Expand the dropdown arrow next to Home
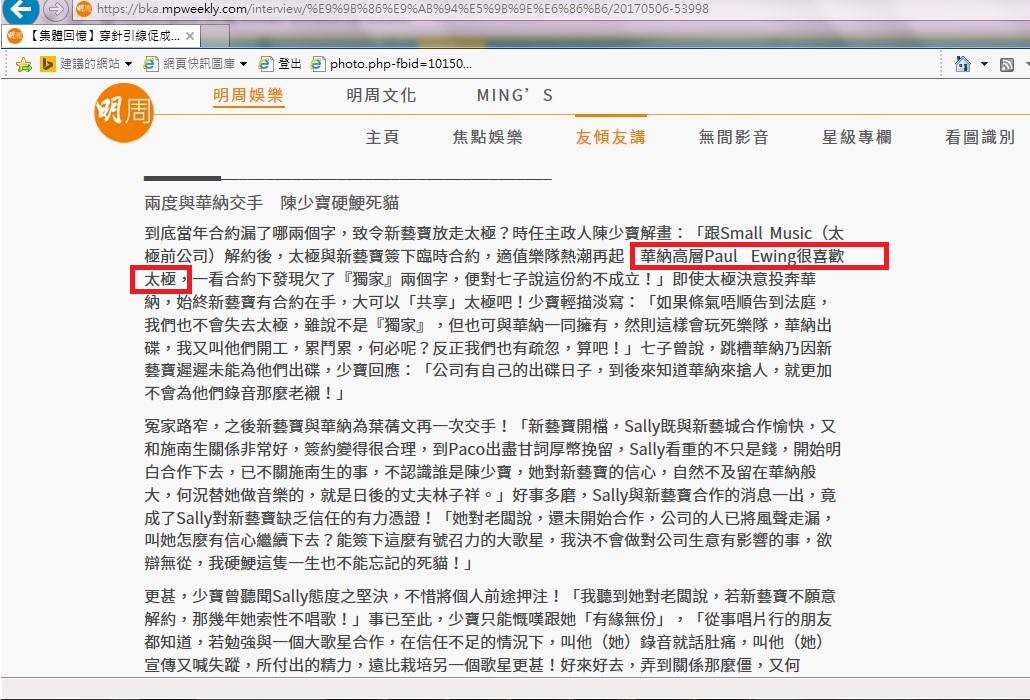 (x=984, y=64)
